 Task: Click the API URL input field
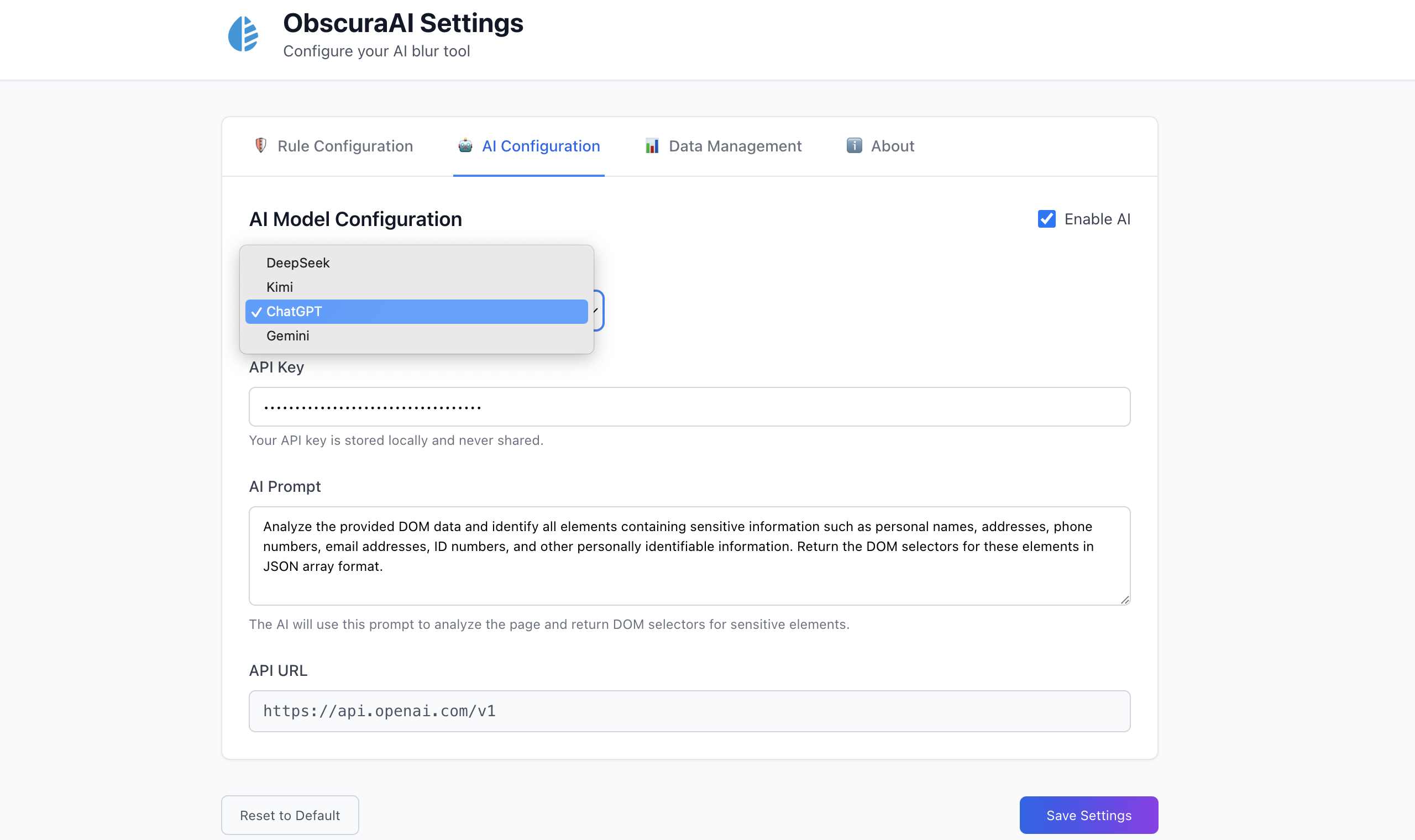point(689,710)
